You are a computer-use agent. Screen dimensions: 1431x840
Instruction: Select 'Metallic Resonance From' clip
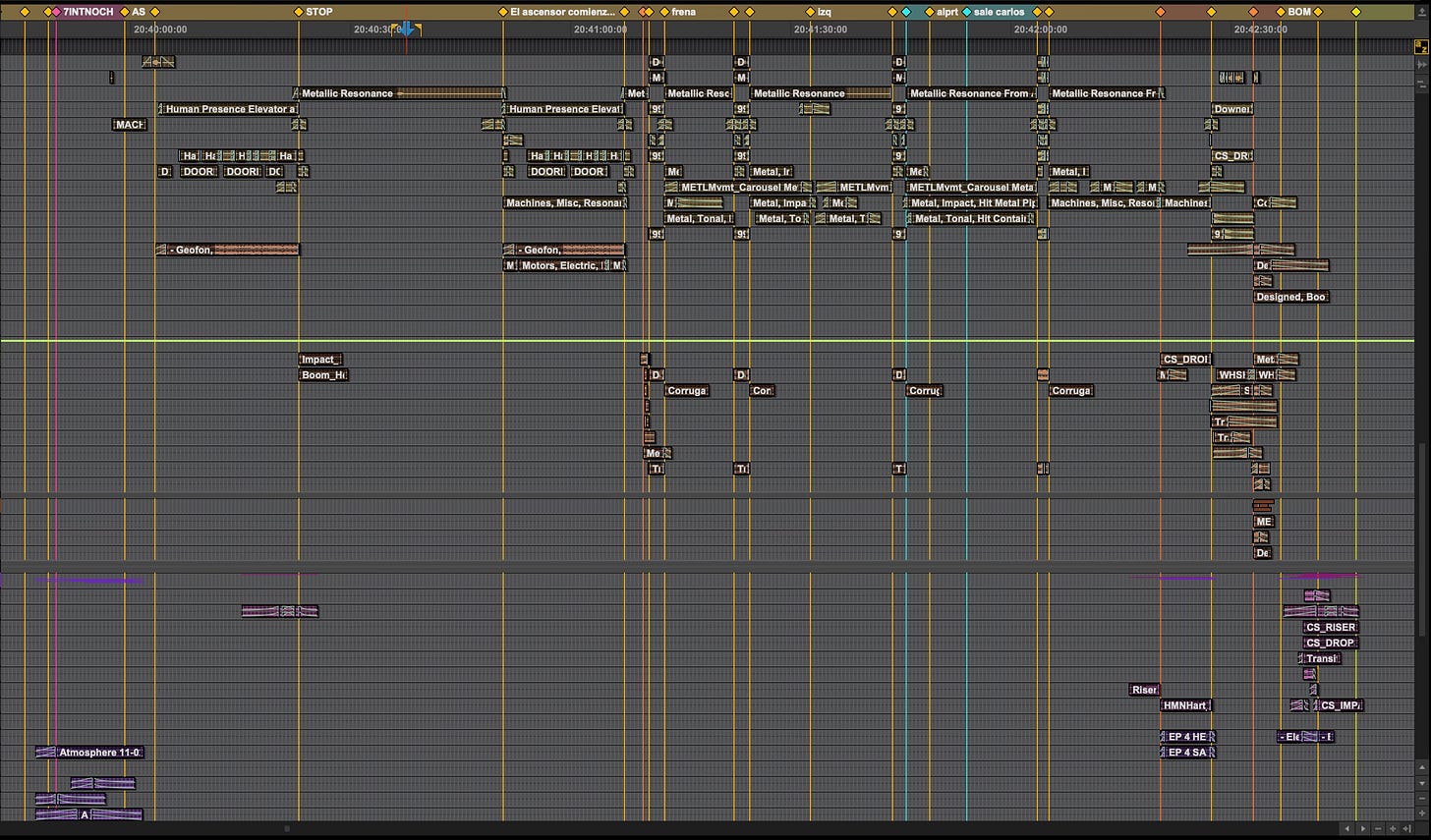click(972, 93)
